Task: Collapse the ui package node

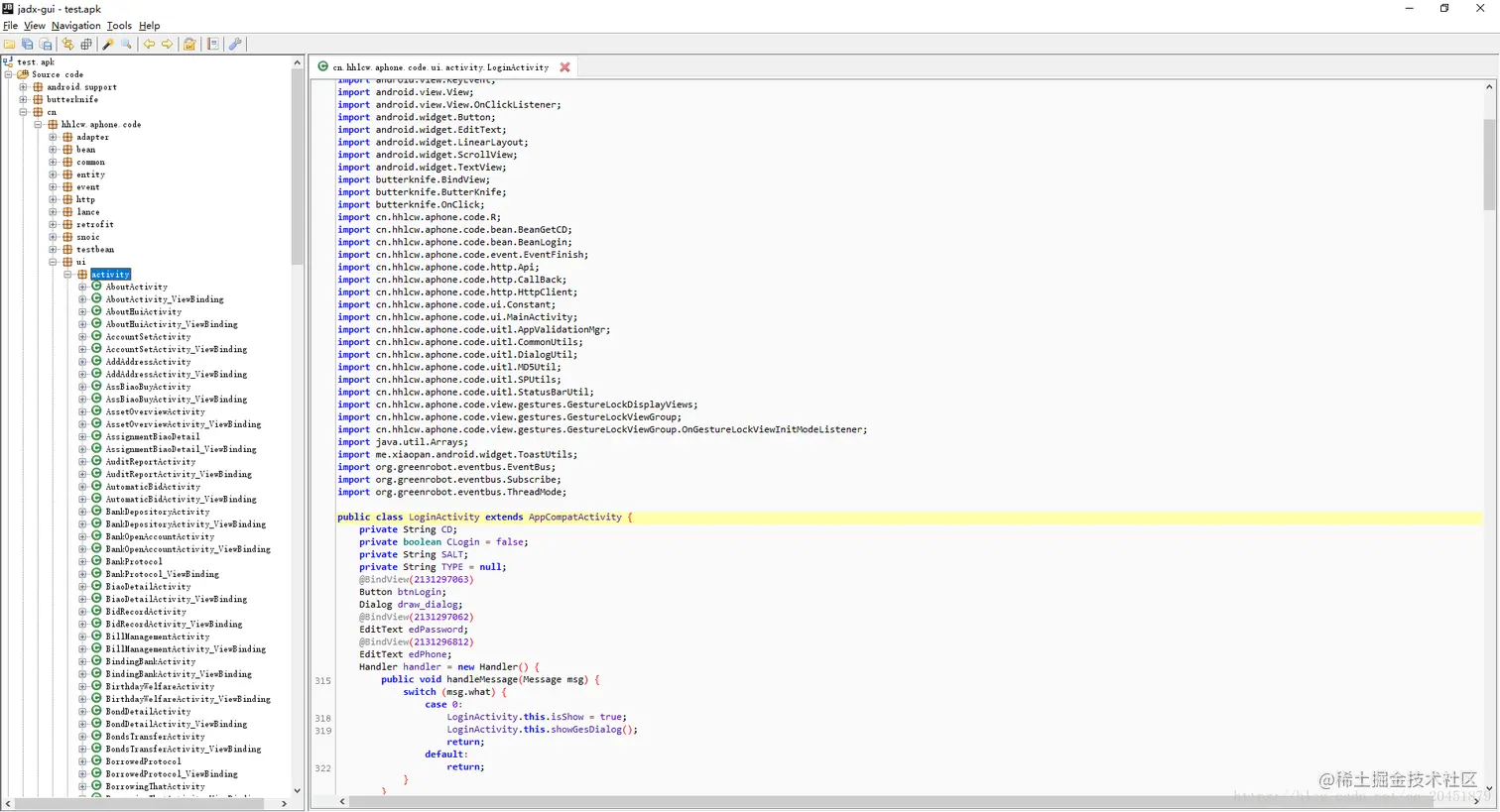Action: (53, 262)
